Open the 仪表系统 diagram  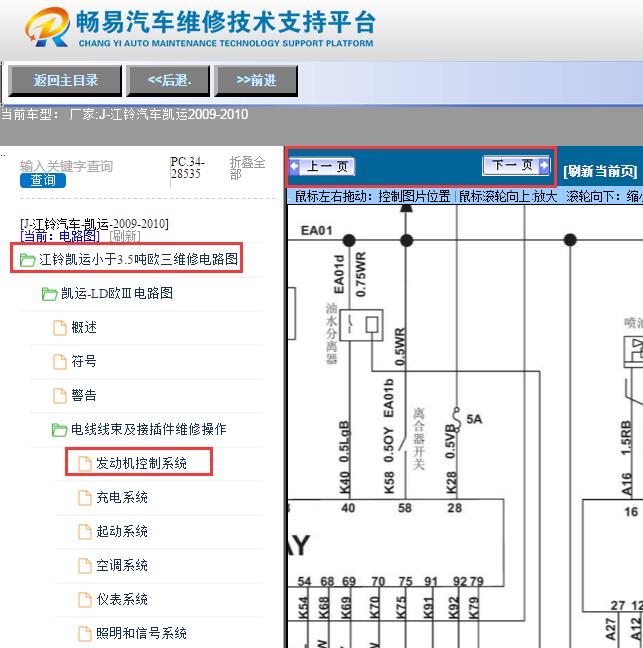point(122,599)
